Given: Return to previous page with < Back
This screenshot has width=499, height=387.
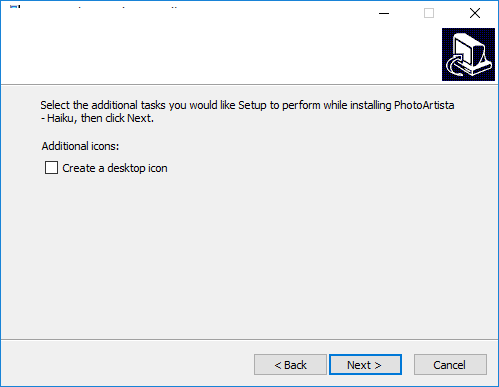Looking at the screenshot, I should (x=290, y=365).
